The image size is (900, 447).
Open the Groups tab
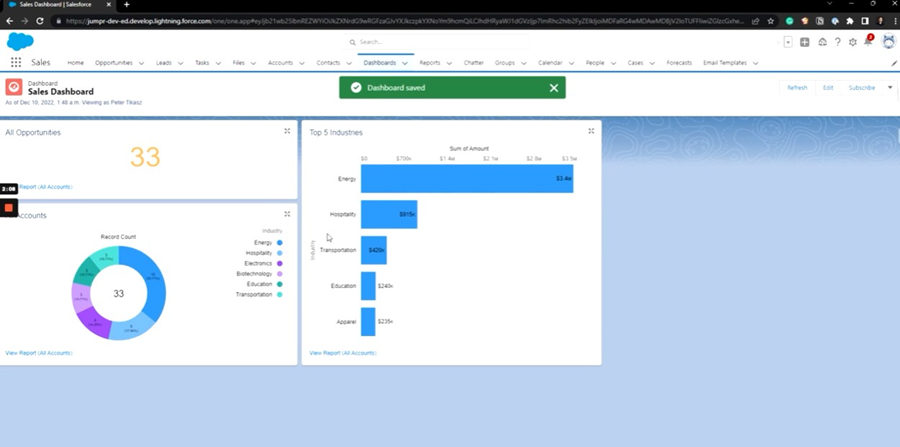pyautogui.click(x=505, y=63)
